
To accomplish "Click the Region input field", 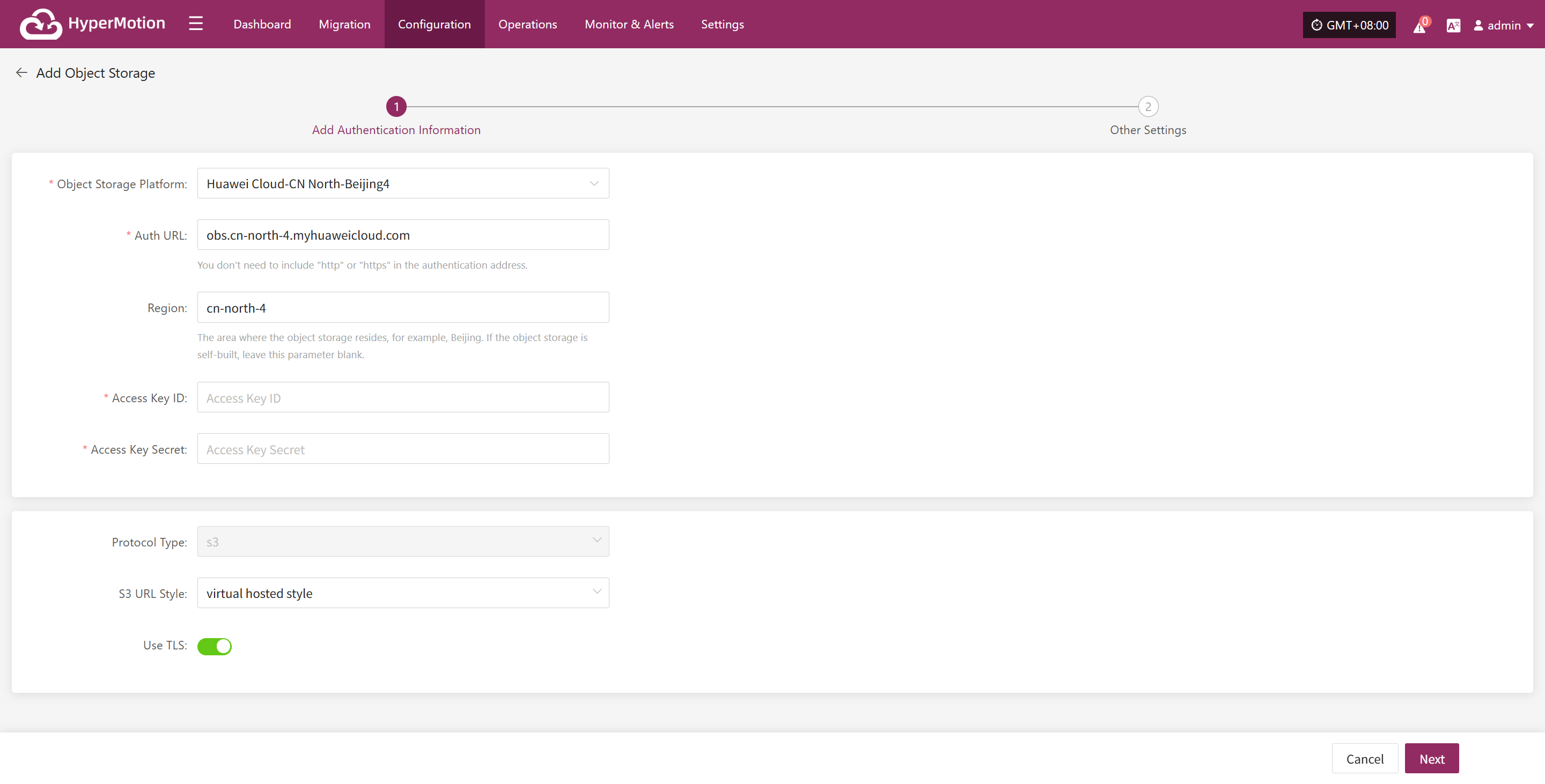I will coord(403,307).
